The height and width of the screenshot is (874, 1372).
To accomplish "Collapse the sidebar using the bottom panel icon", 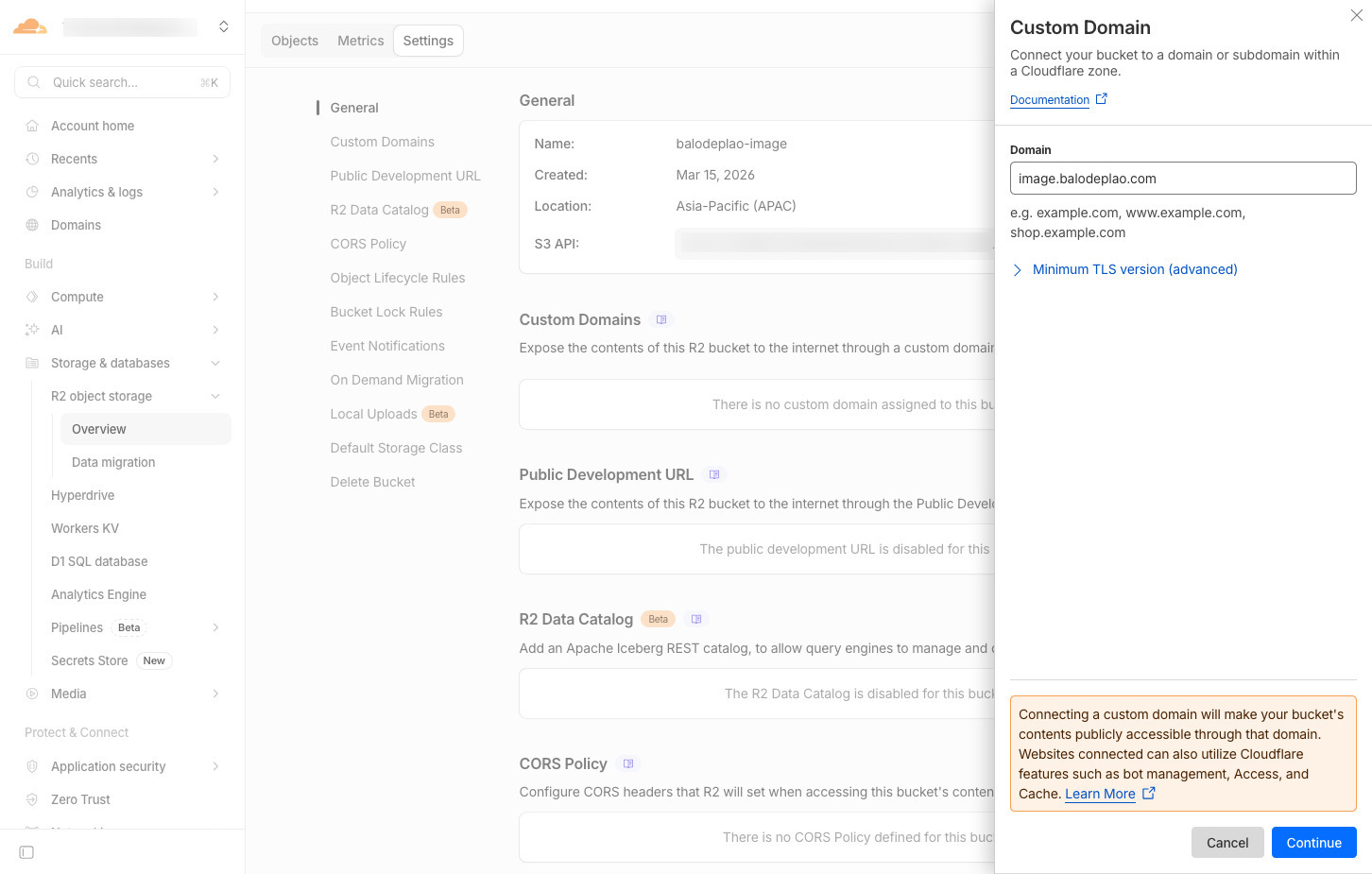I will pos(26,852).
